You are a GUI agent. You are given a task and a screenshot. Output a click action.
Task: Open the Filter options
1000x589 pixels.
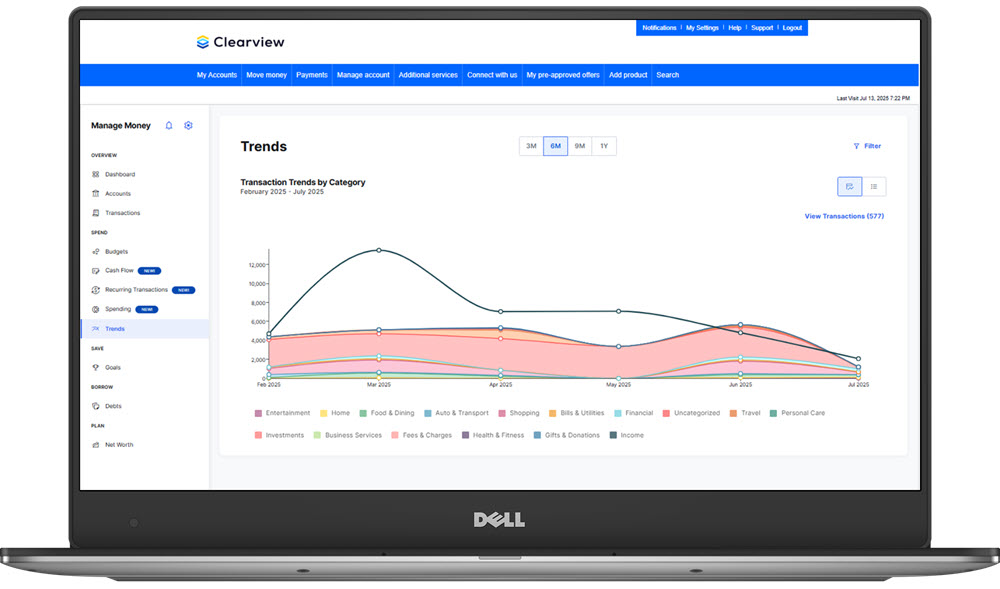867,146
